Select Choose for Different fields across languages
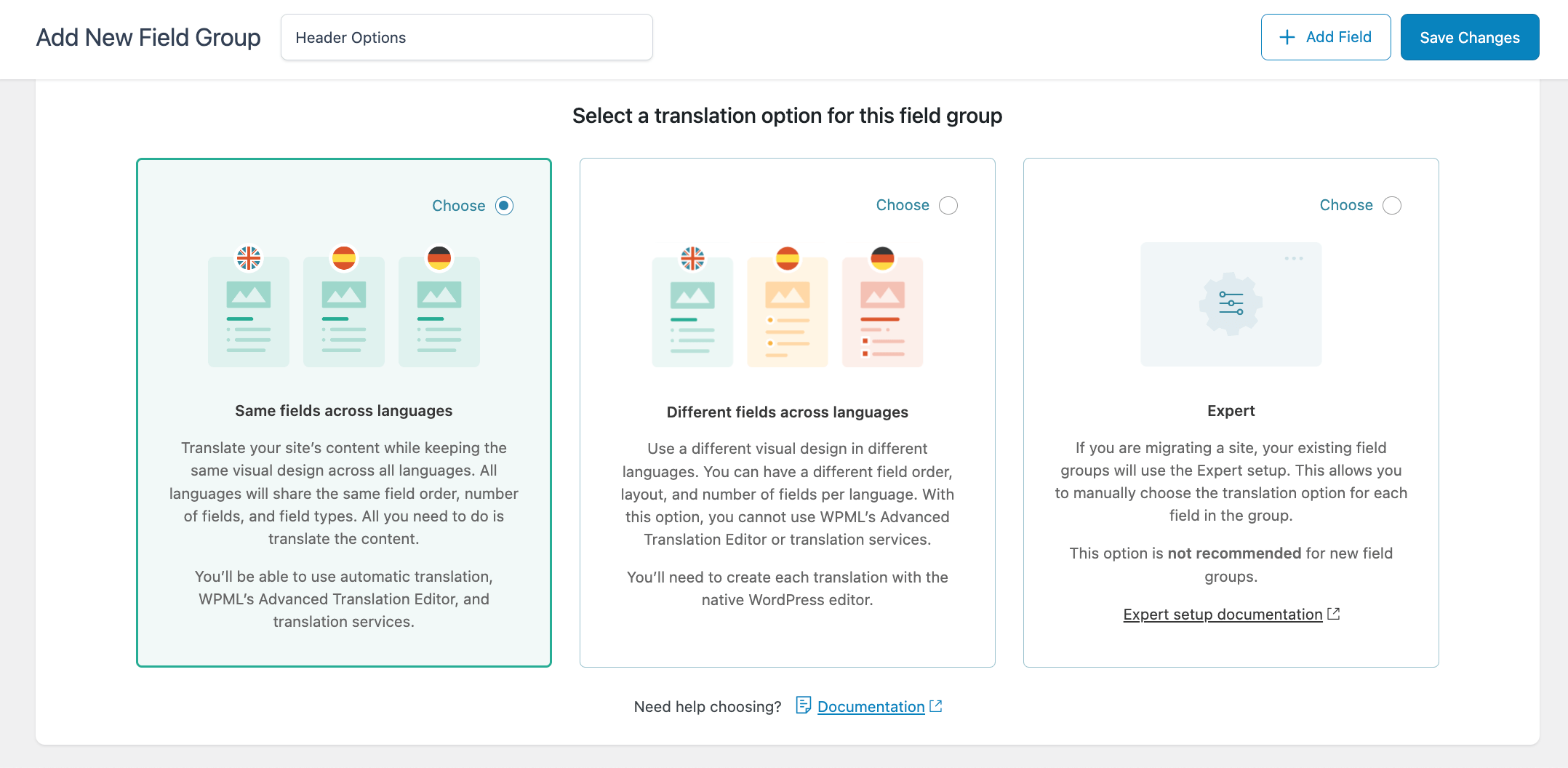 coord(948,206)
